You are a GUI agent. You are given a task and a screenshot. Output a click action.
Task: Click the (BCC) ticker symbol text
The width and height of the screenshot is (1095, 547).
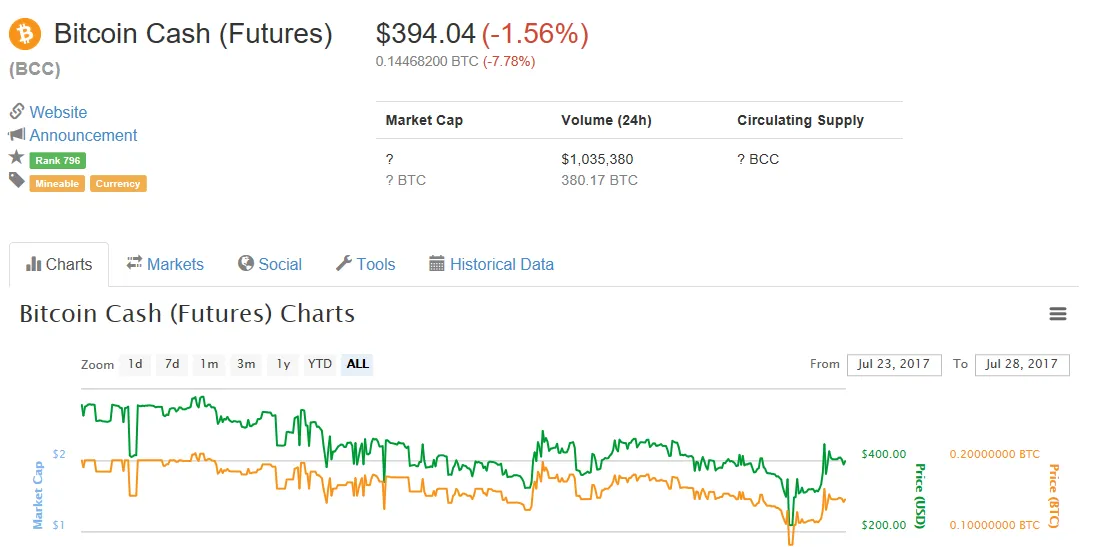[x=35, y=69]
